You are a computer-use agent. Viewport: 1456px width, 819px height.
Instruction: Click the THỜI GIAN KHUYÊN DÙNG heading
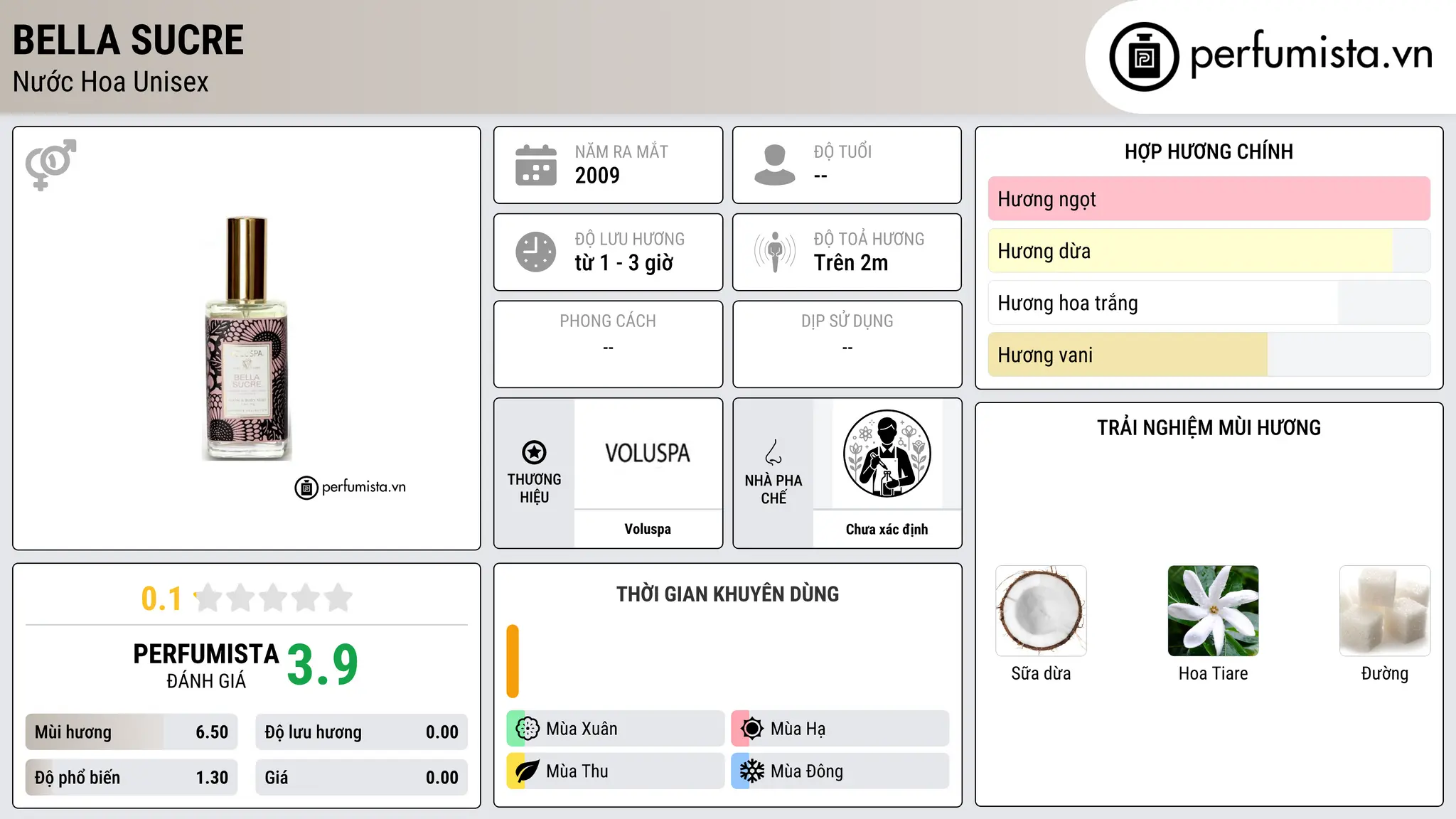point(727,594)
